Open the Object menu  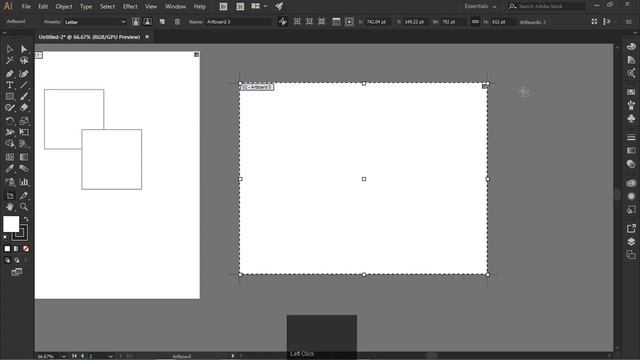pos(64,7)
